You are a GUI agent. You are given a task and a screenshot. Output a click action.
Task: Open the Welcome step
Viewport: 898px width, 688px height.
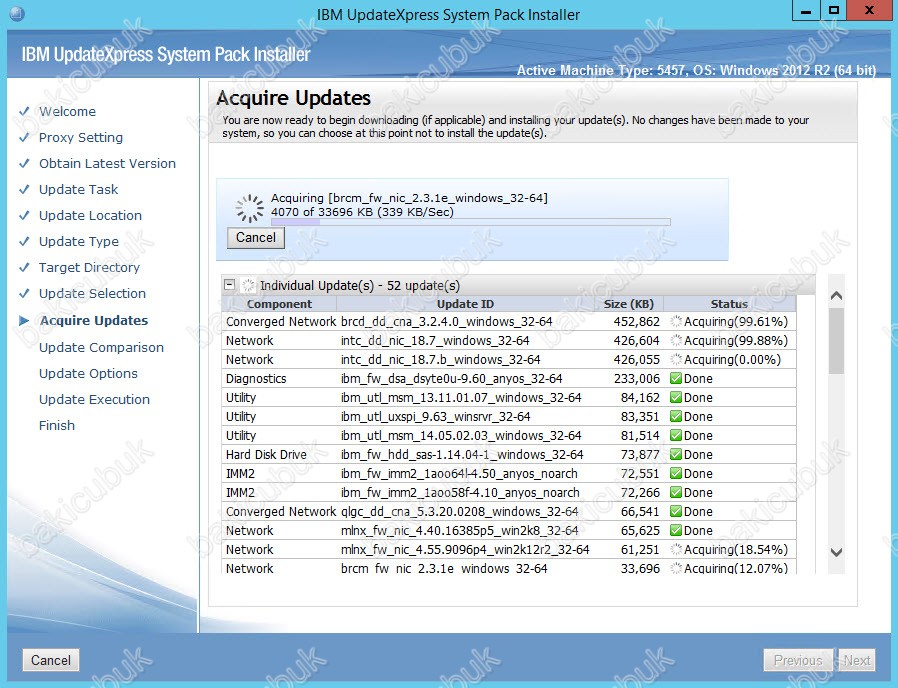click(x=68, y=112)
